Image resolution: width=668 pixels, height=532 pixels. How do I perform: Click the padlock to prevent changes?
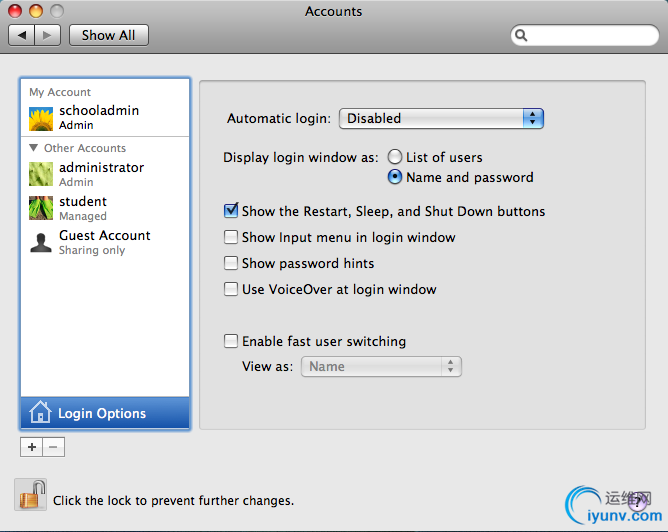click(31, 495)
